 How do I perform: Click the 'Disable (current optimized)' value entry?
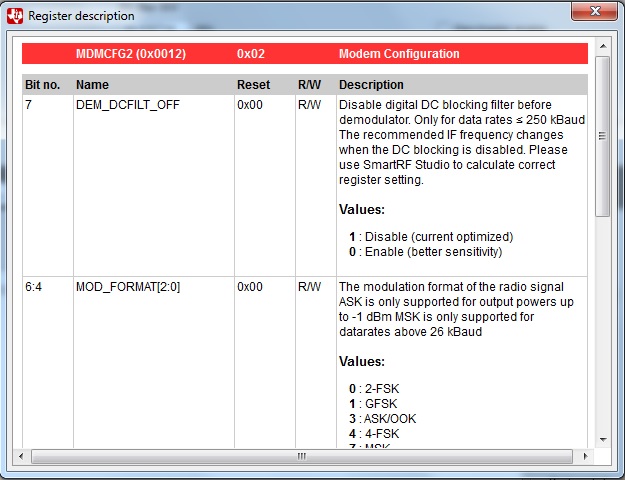[x=431, y=237]
